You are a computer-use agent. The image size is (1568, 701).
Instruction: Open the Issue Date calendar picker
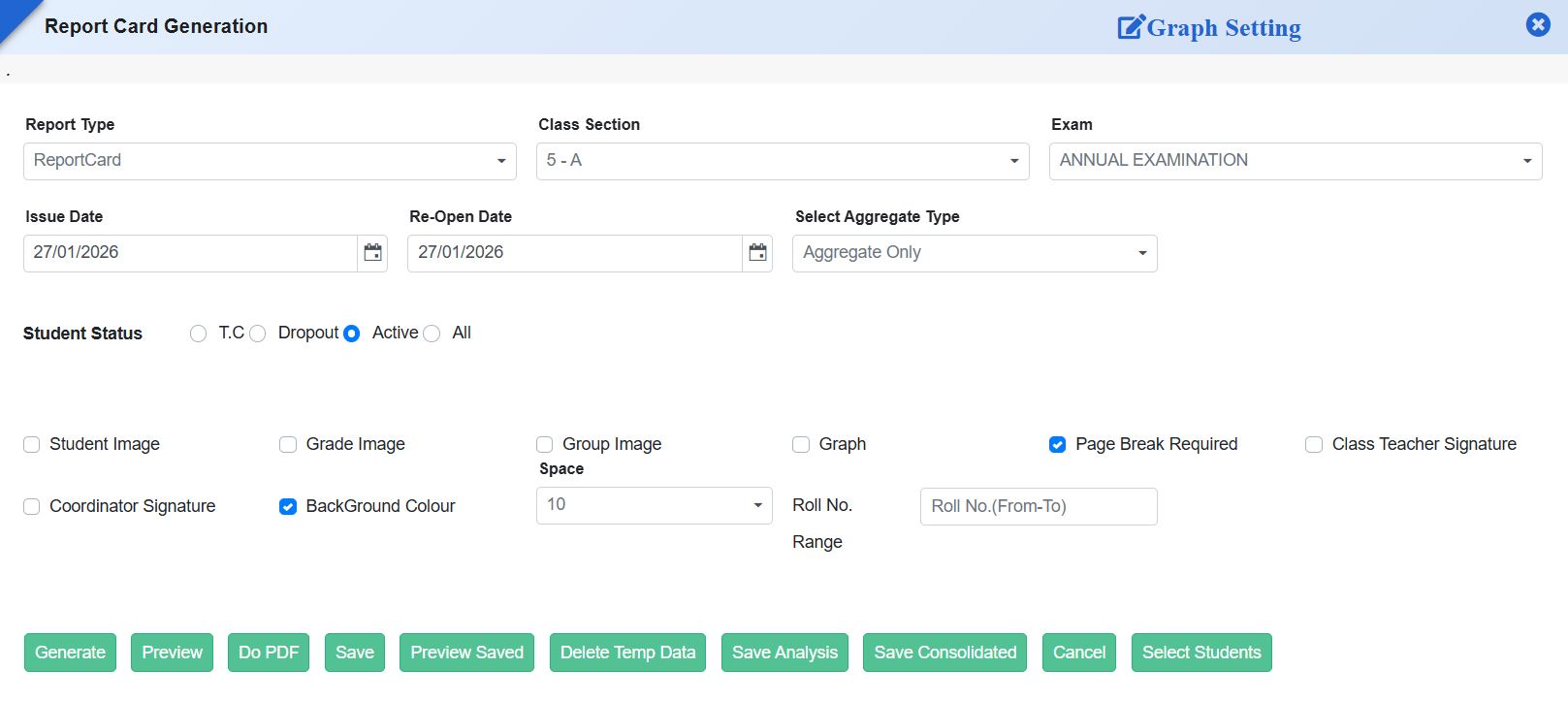(x=372, y=253)
